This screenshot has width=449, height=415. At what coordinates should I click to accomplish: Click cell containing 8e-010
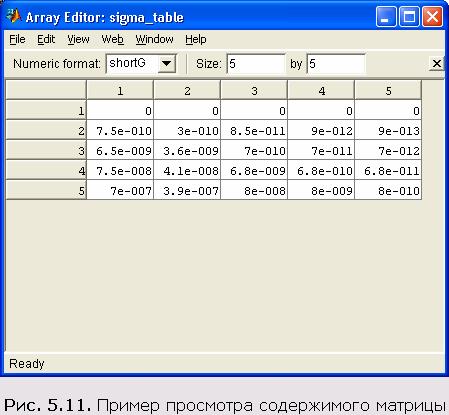[x=388, y=190]
